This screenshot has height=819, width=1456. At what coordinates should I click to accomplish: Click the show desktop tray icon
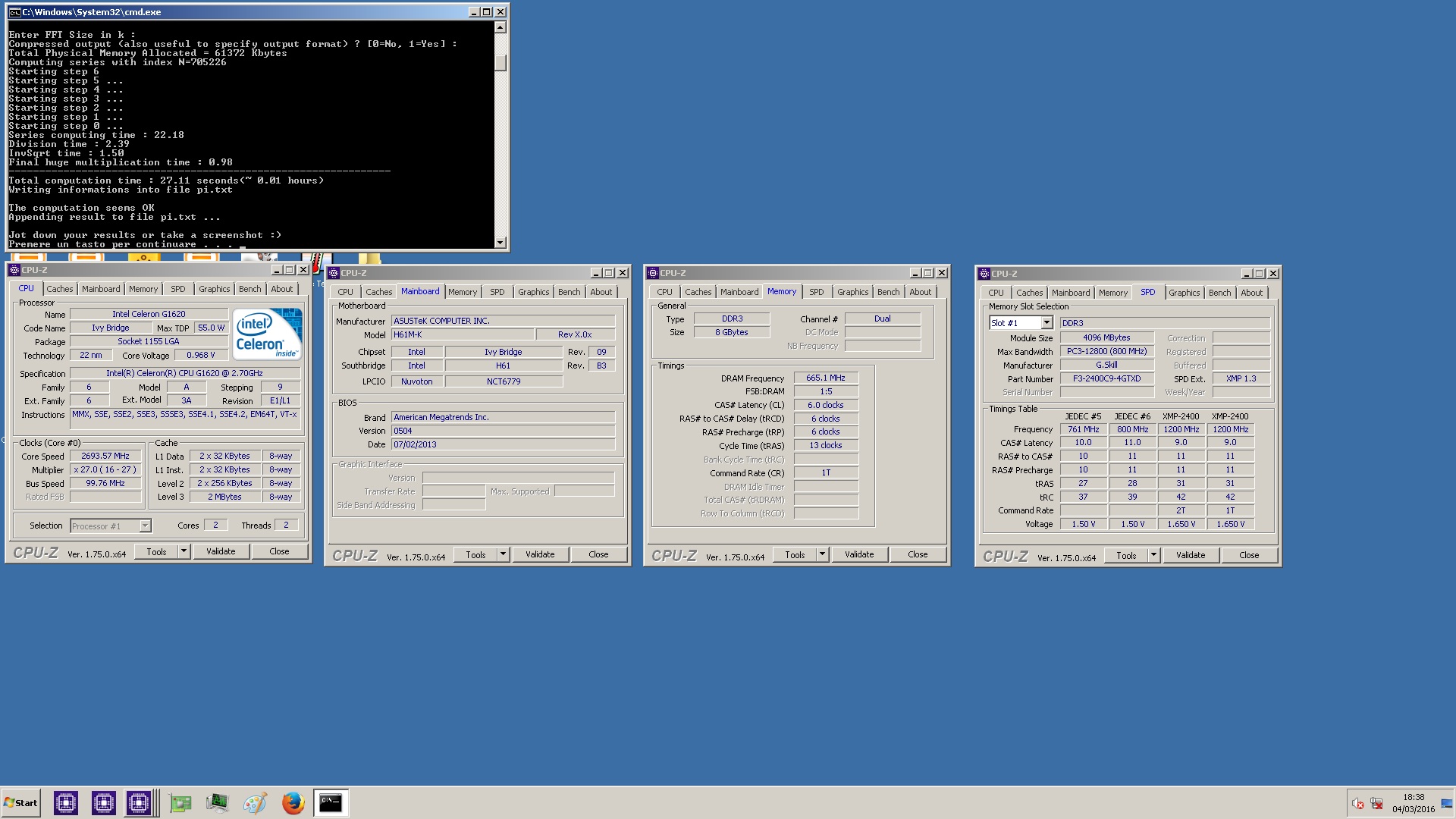click(x=1447, y=804)
